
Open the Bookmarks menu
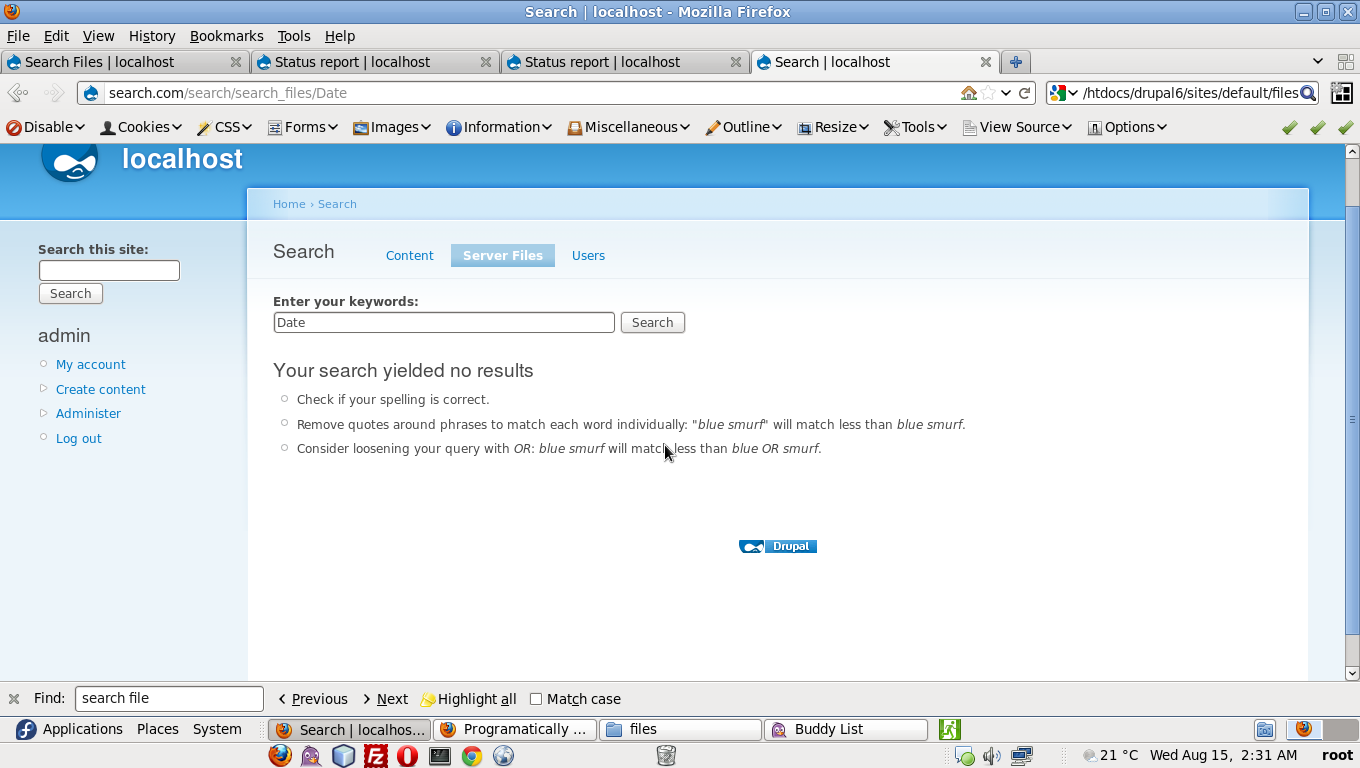226,36
